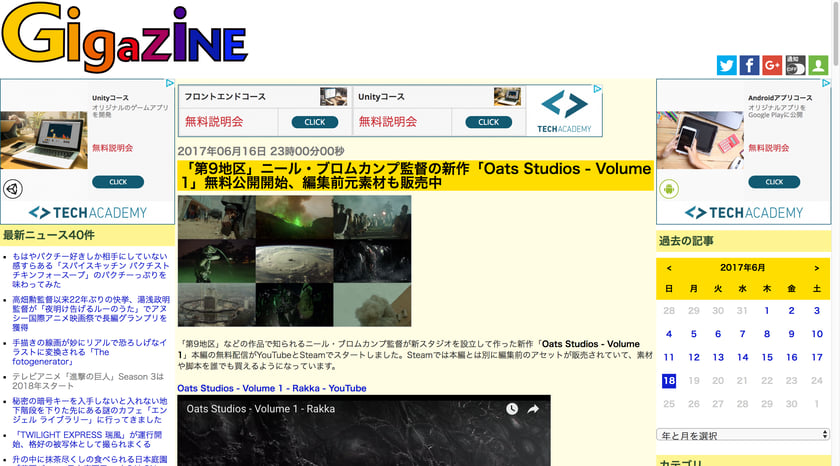Open the year and month select dropdown
This screenshot has height=466, width=840.
[743, 435]
